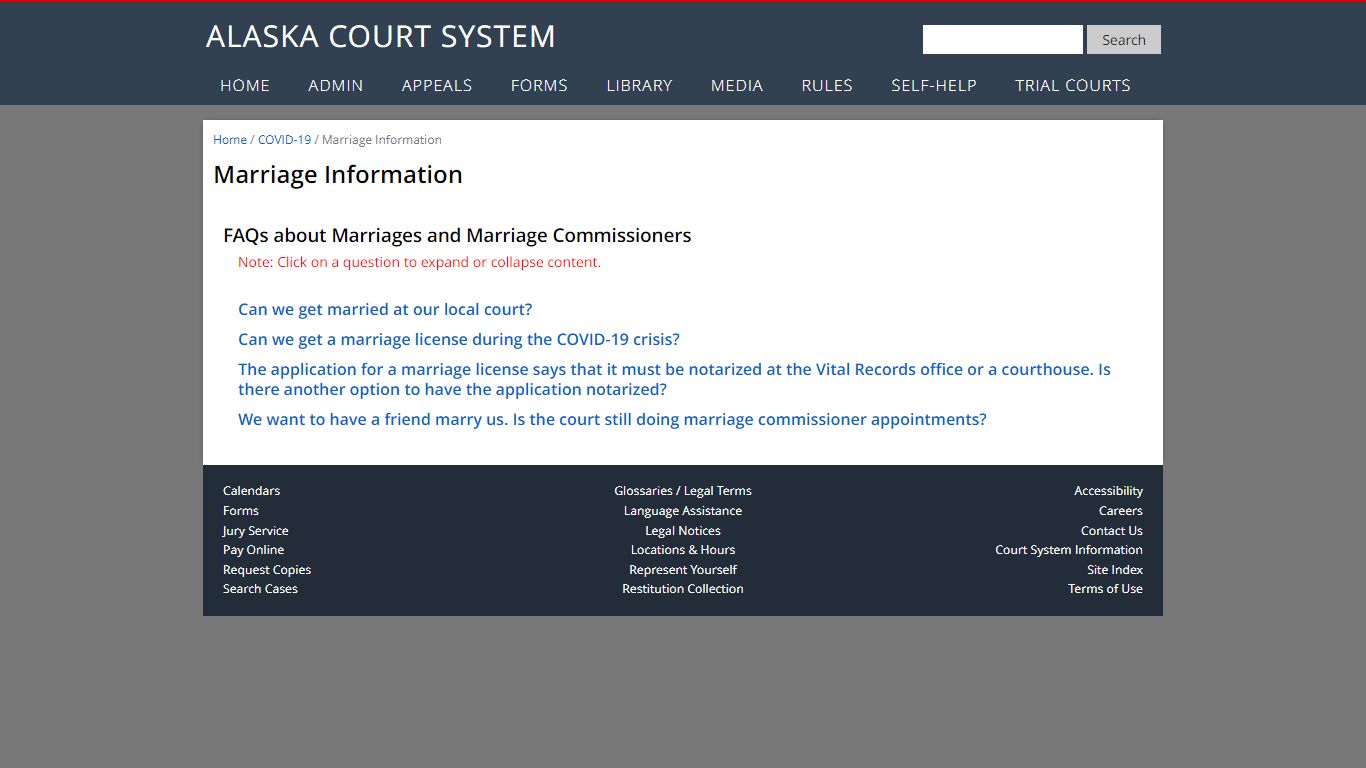Viewport: 1366px width, 768px height.
Task: Open the HOME menu item
Action: (245, 86)
